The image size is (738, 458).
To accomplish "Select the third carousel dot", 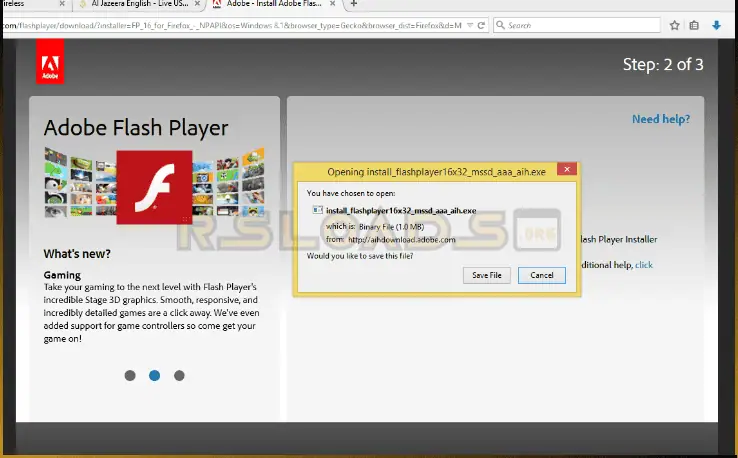I will (x=179, y=376).
